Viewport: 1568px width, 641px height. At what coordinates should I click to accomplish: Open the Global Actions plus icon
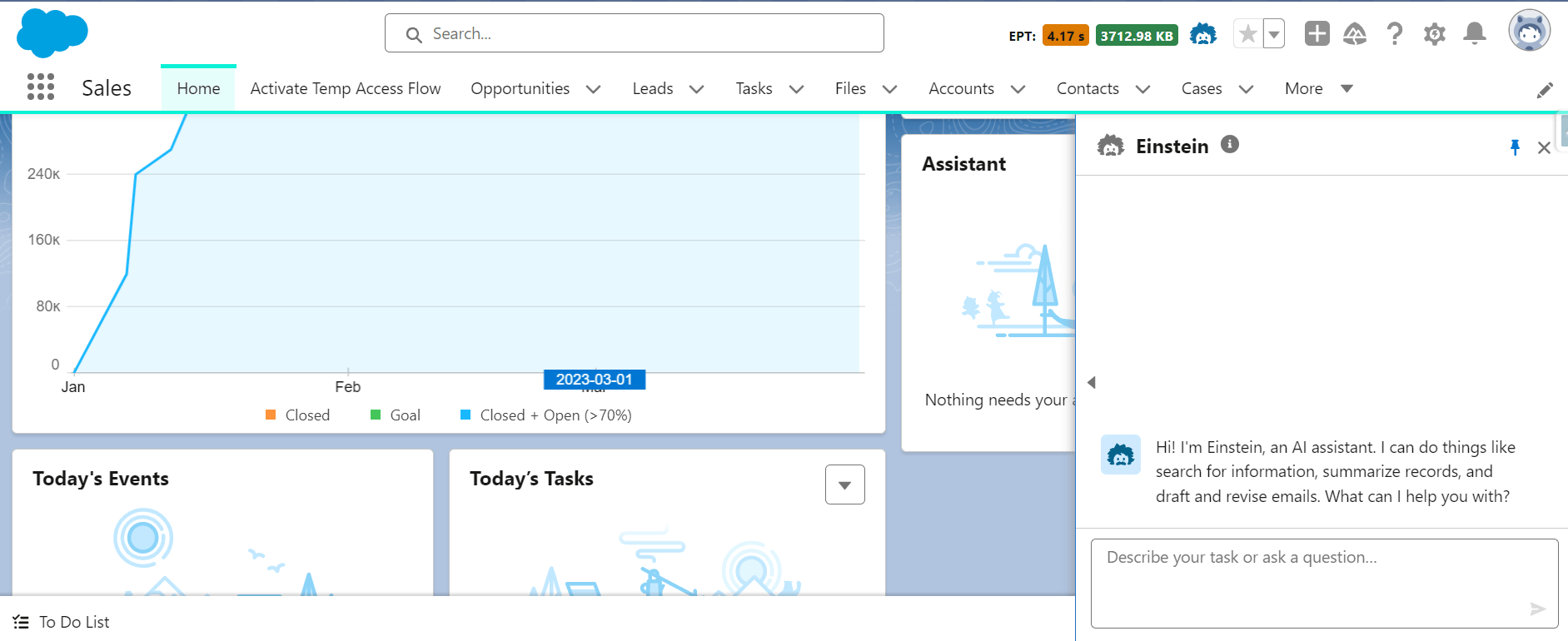pyautogui.click(x=1317, y=33)
